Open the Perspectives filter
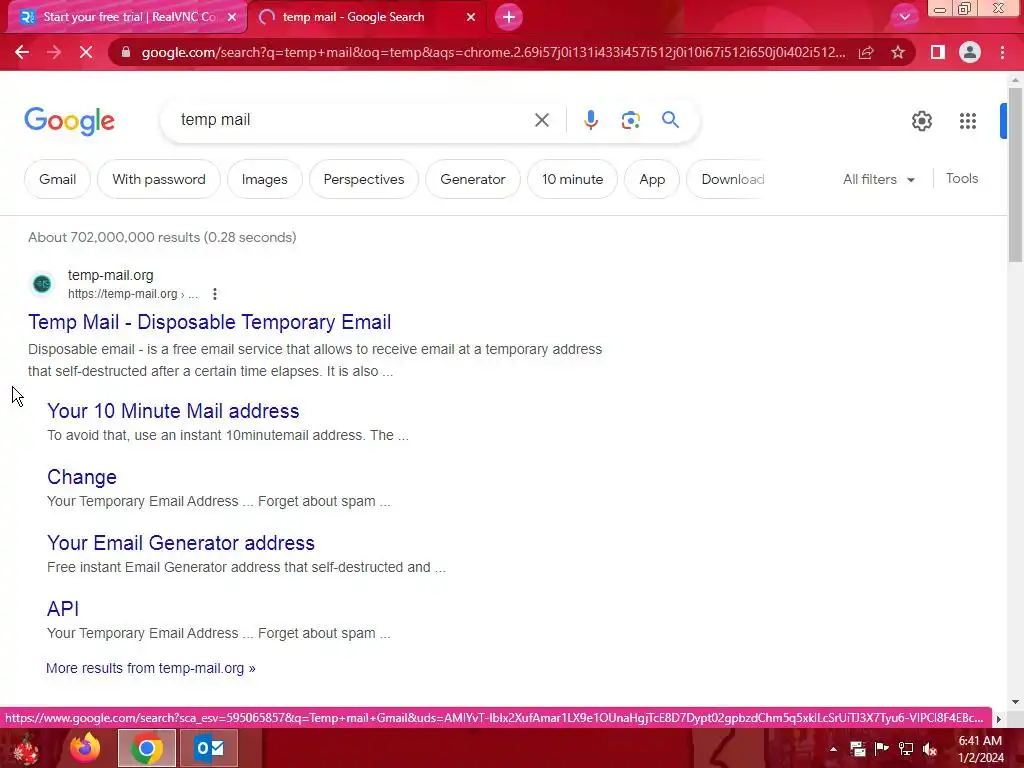Viewport: 1024px width, 768px height. point(364,179)
